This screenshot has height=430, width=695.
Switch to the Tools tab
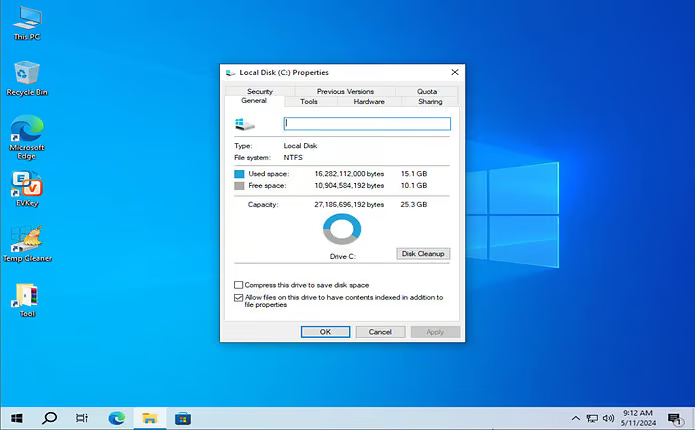309,102
